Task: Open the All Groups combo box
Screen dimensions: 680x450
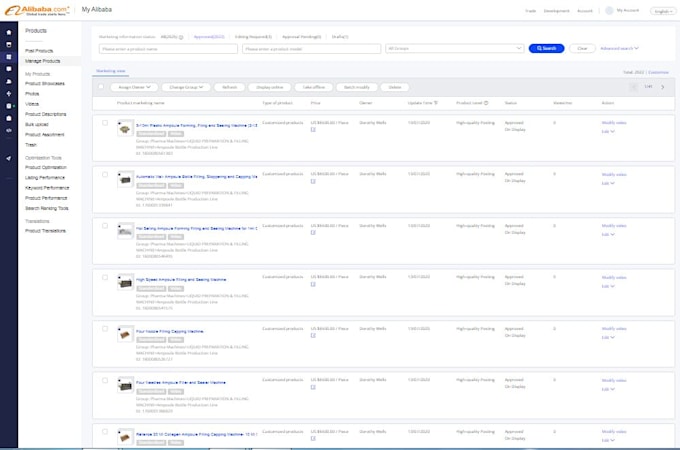Action: click(x=454, y=49)
